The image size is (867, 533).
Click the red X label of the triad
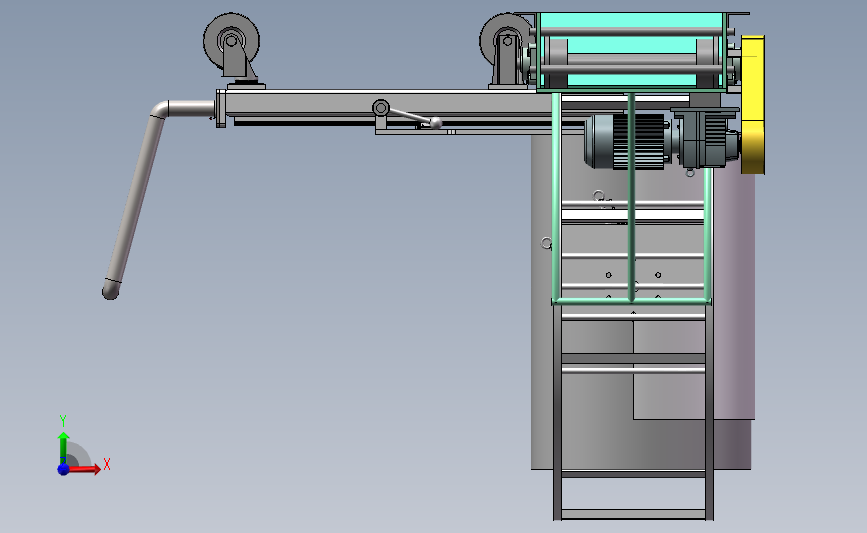click(x=107, y=464)
